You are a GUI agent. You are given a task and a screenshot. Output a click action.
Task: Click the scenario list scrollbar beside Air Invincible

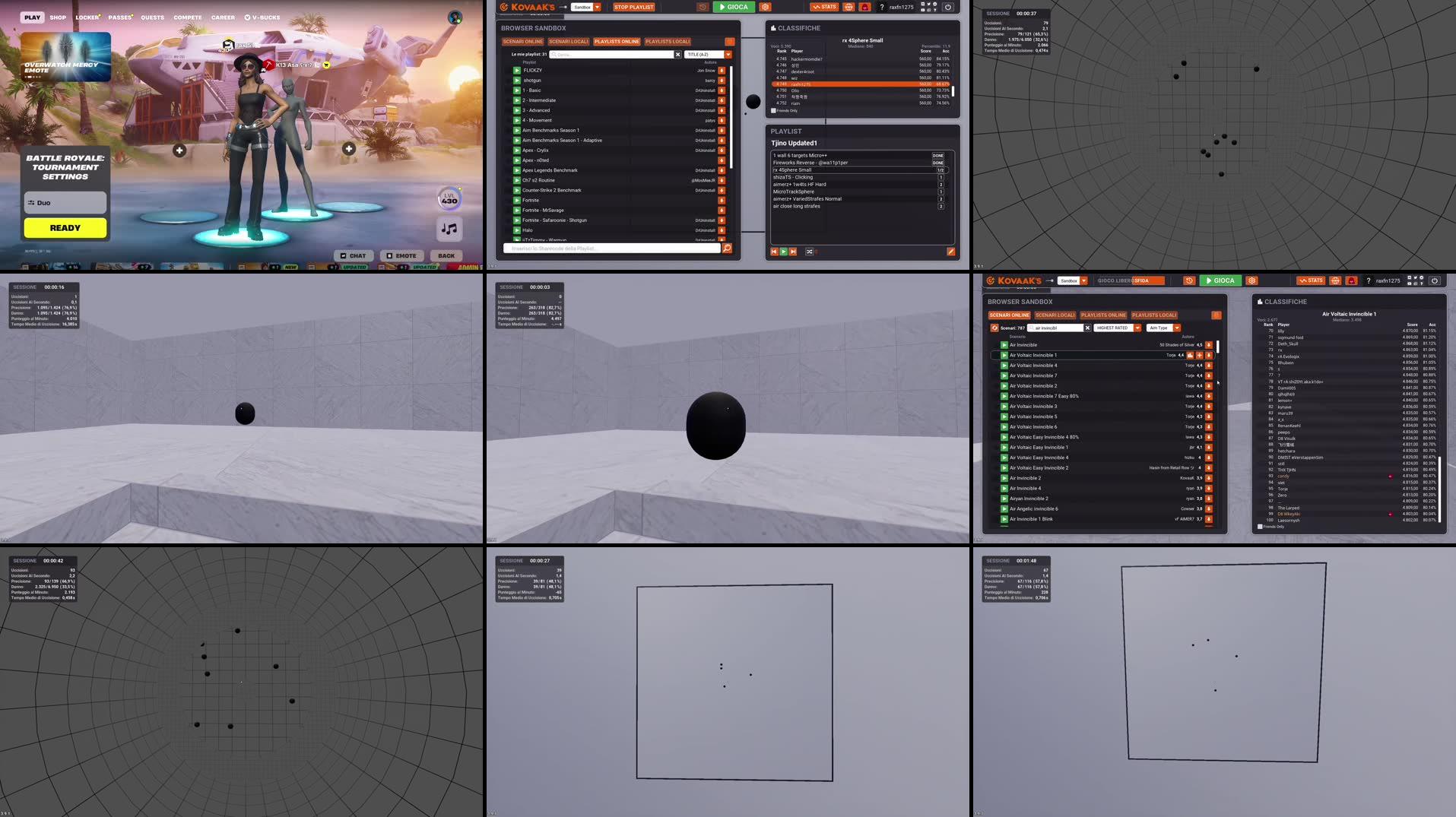[x=1218, y=347]
